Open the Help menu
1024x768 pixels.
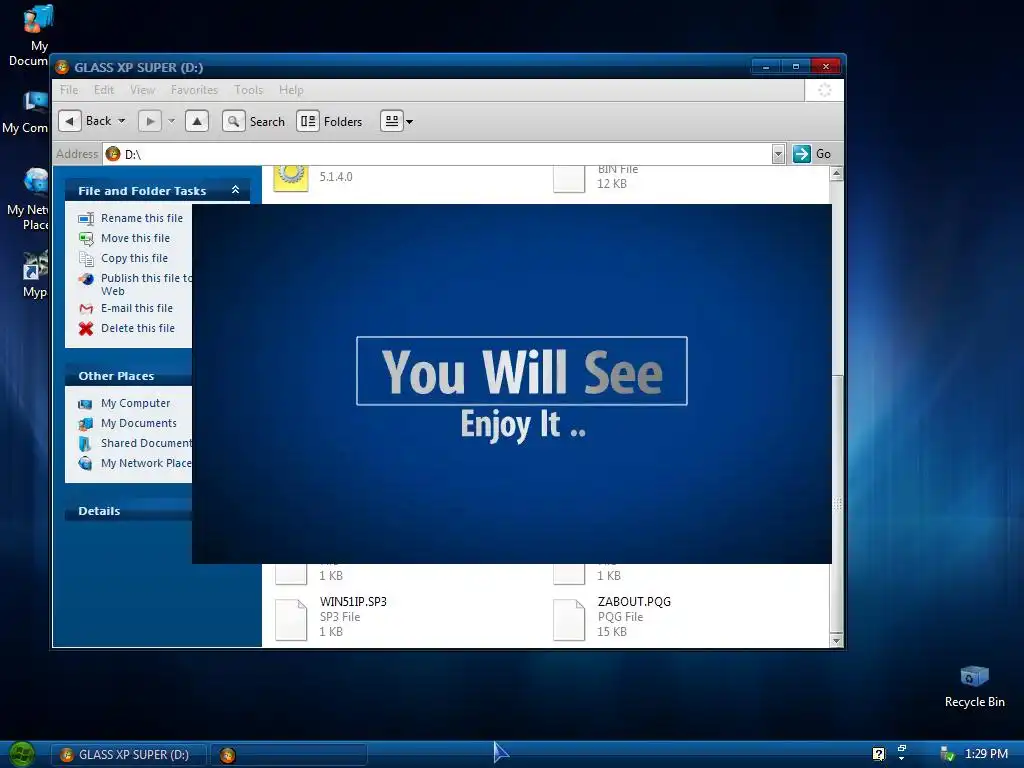tap(291, 90)
